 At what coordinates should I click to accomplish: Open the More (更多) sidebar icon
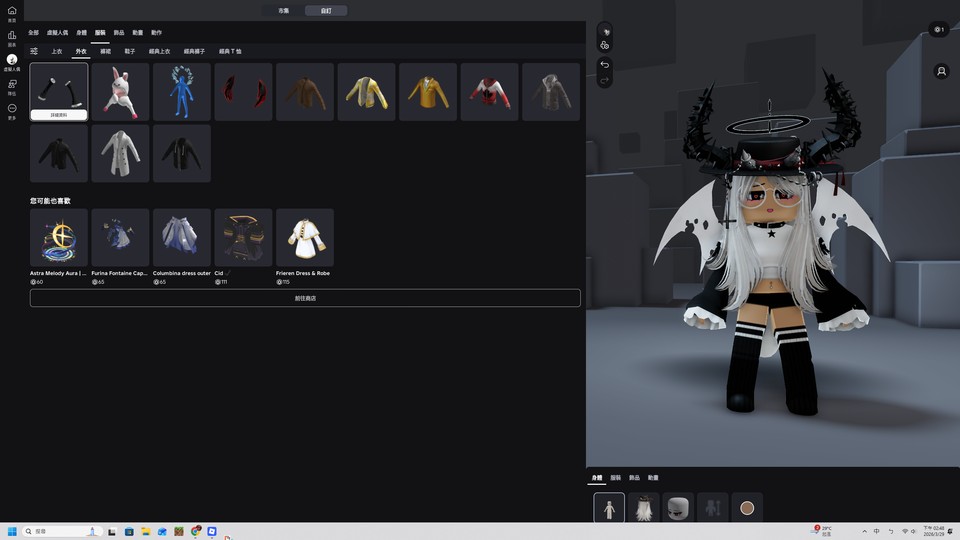[x=12, y=110]
